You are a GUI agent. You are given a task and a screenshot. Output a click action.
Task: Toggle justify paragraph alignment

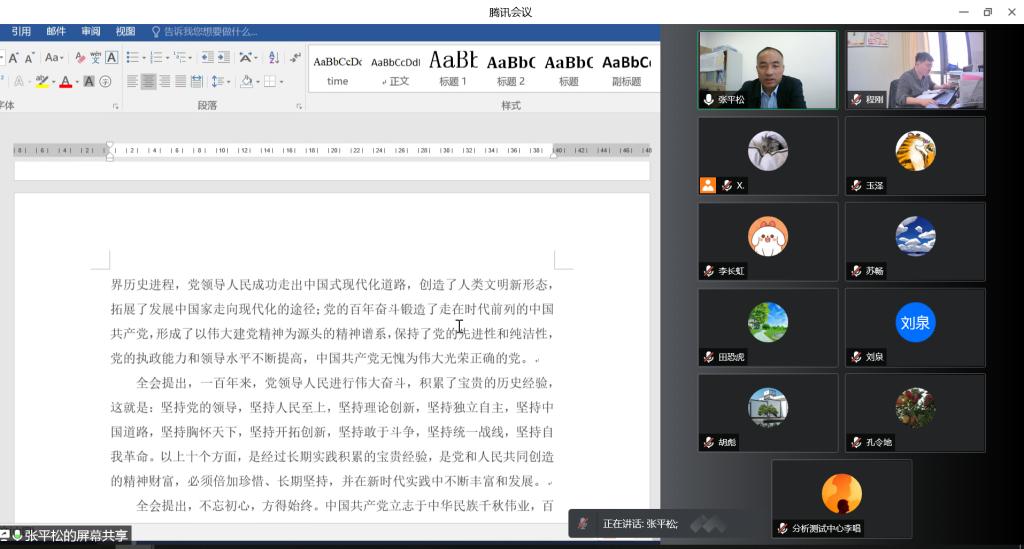point(180,82)
